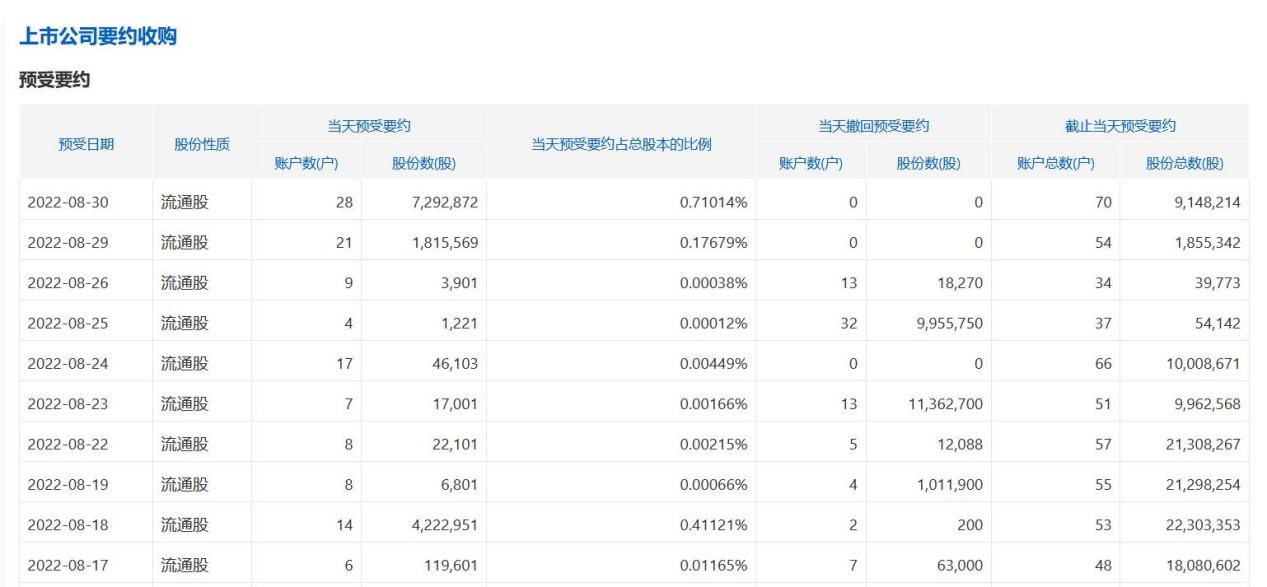Click the share count 7,292,872

[438, 203]
